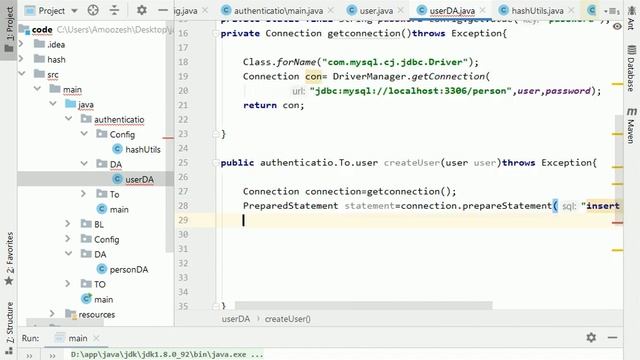Open the Database tool window
The width and height of the screenshot is (640, 360).
pyautogui.click(x=631, y=68)
